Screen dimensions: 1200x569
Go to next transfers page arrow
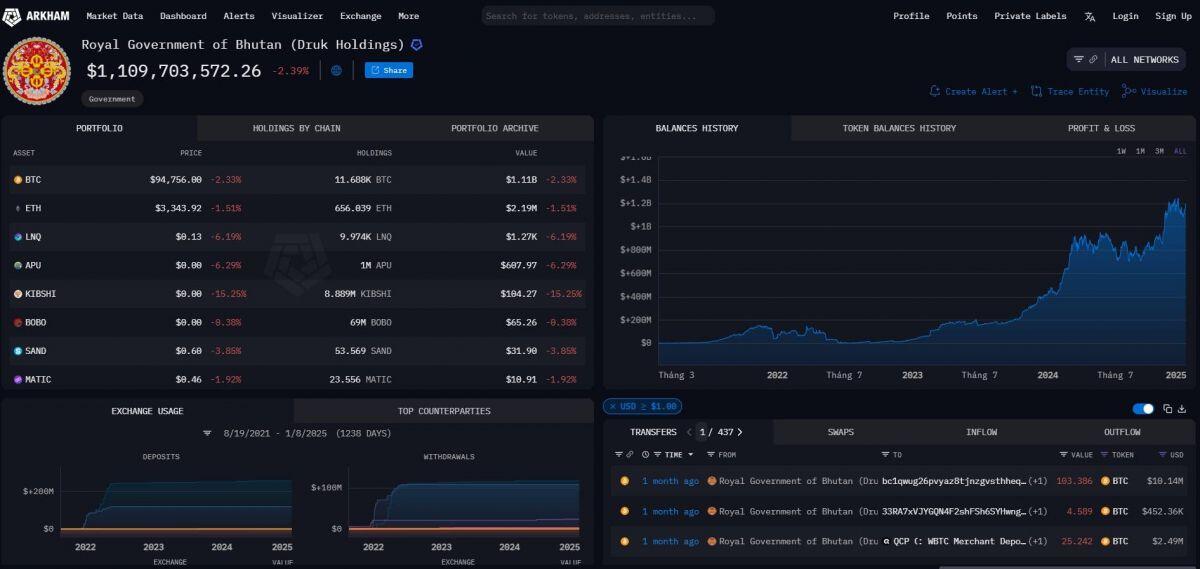pyautogui.click(x=740, y=432)
